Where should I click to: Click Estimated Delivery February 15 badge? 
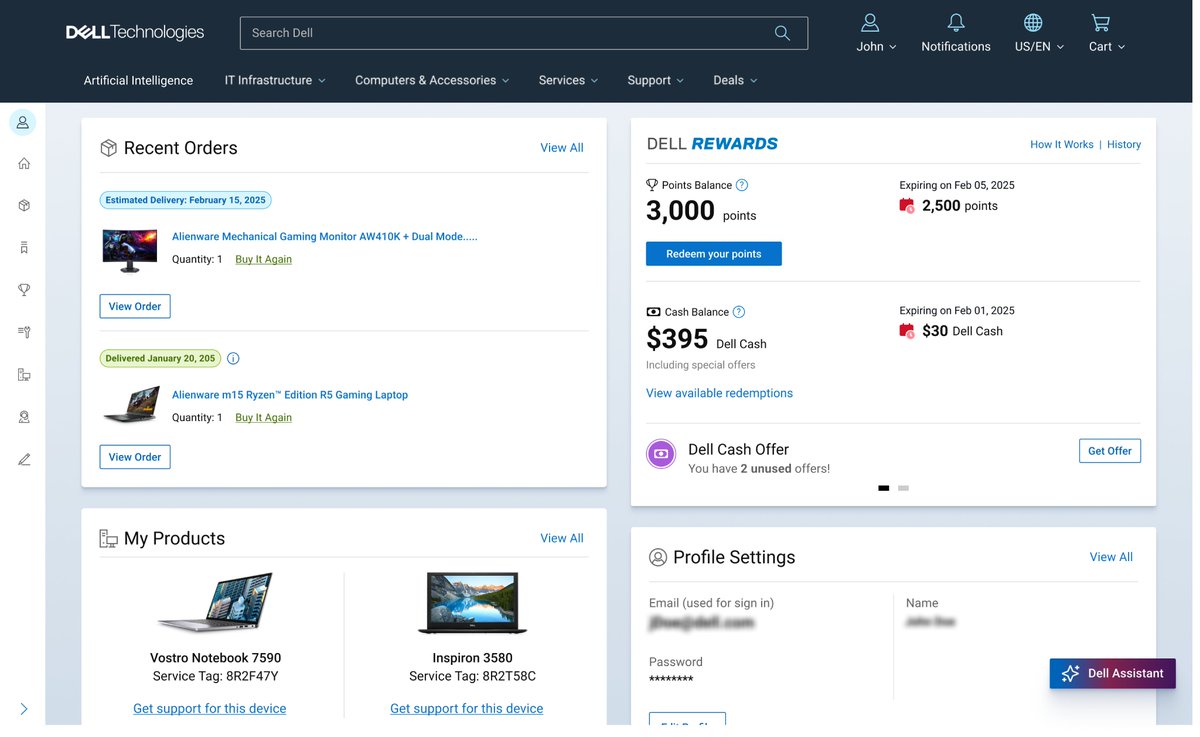[x=186, y=200]
